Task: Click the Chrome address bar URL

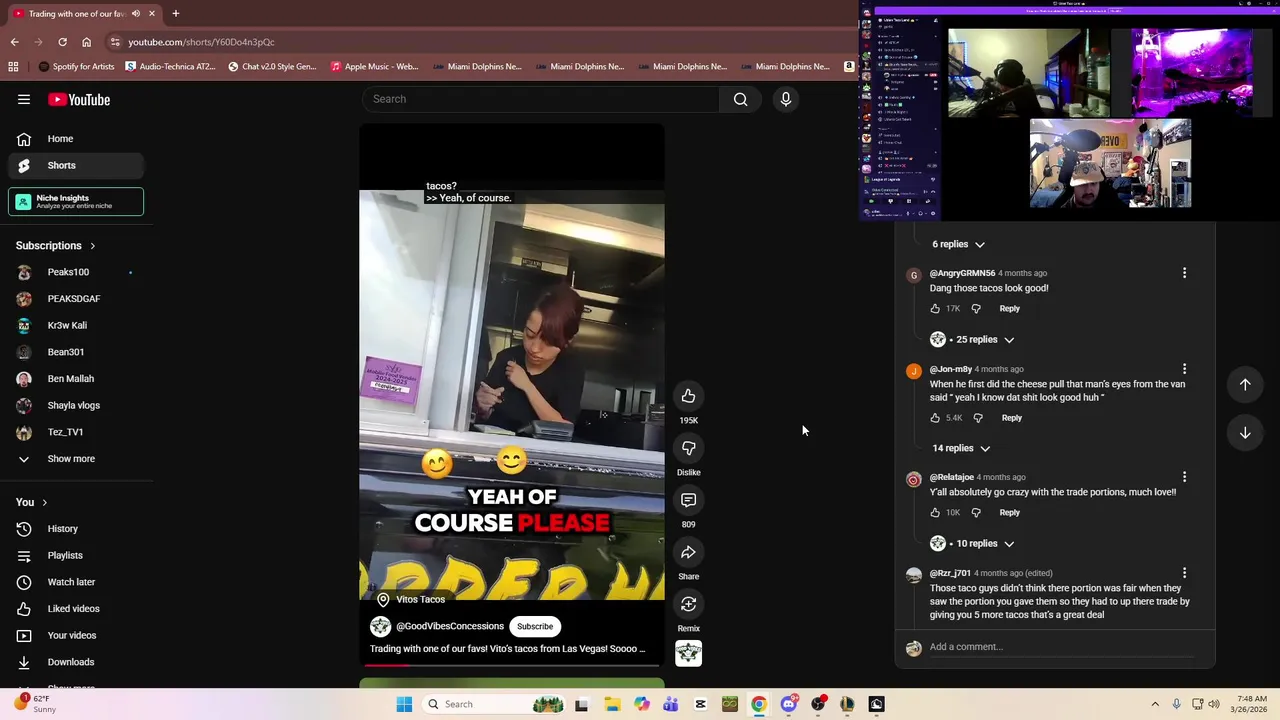Action: coord(201,42)
